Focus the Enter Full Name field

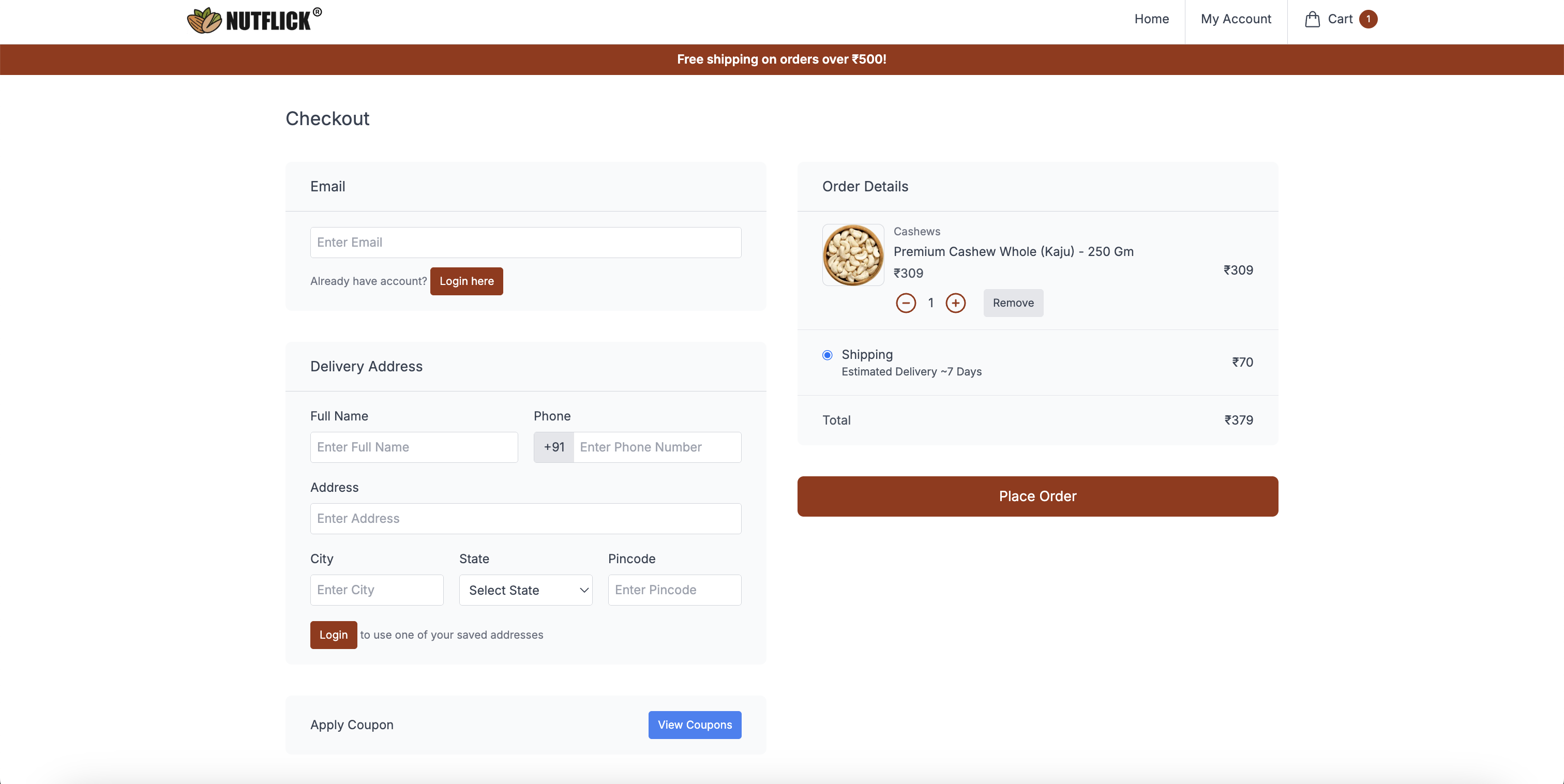coord(413,447)
